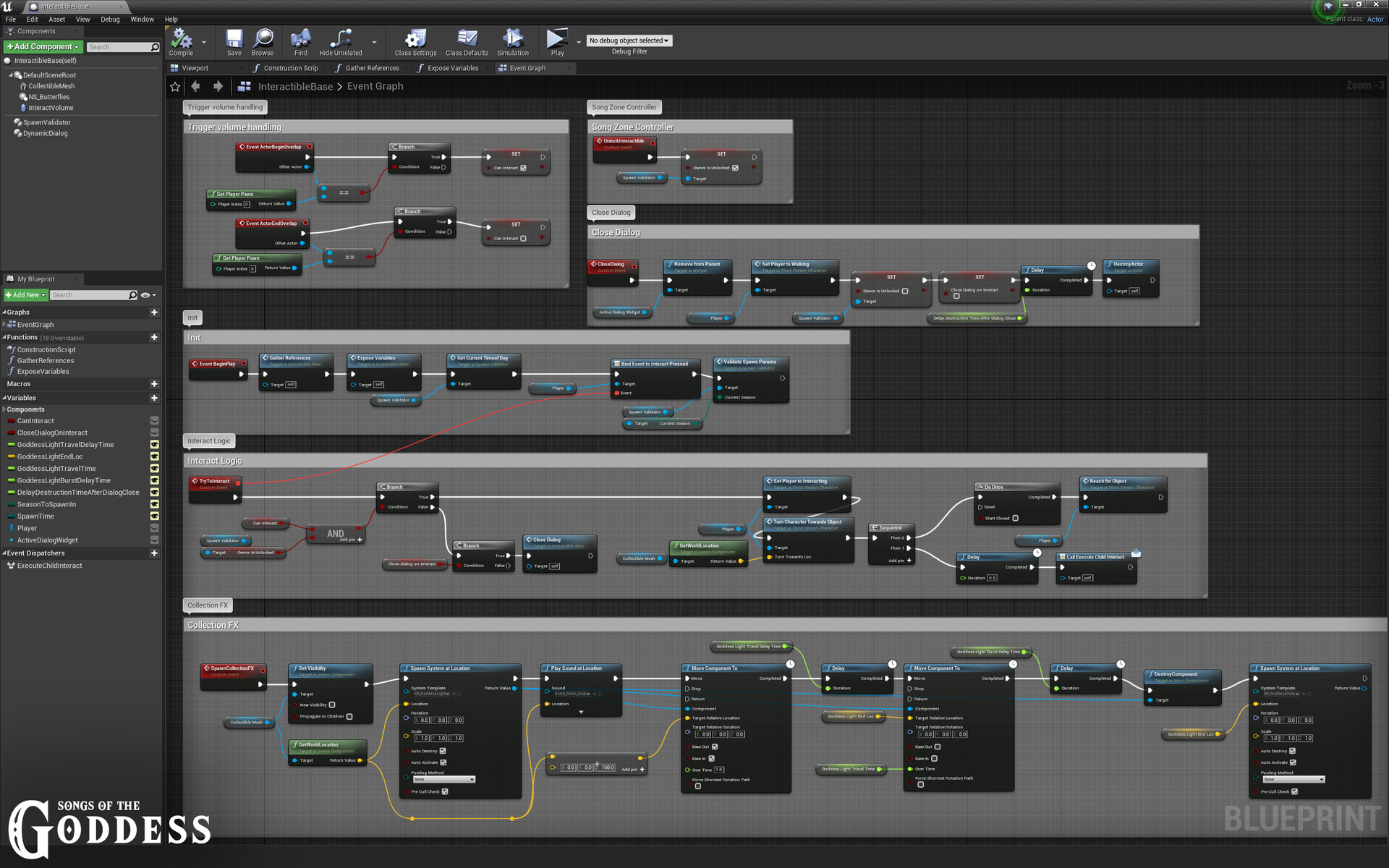Open Class Settings
Screen dimensions: 1389x868
tap(415, 39)
